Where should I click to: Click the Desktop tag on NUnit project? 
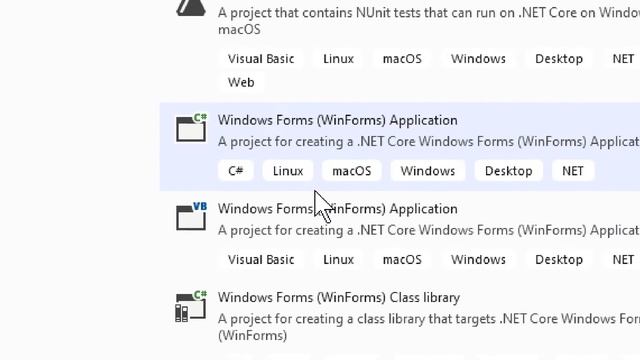559,59
